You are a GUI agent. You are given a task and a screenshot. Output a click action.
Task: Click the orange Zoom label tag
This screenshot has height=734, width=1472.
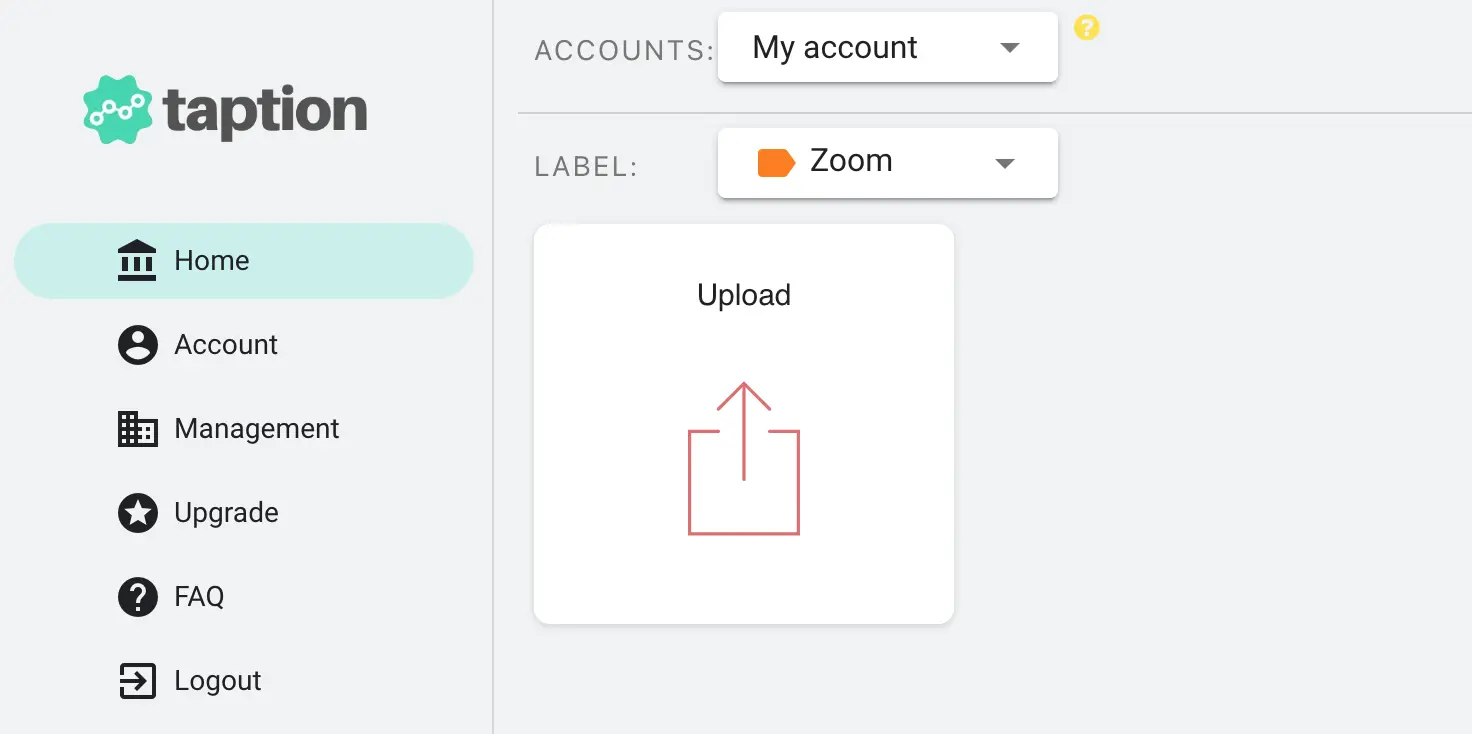tap(776, 162)
